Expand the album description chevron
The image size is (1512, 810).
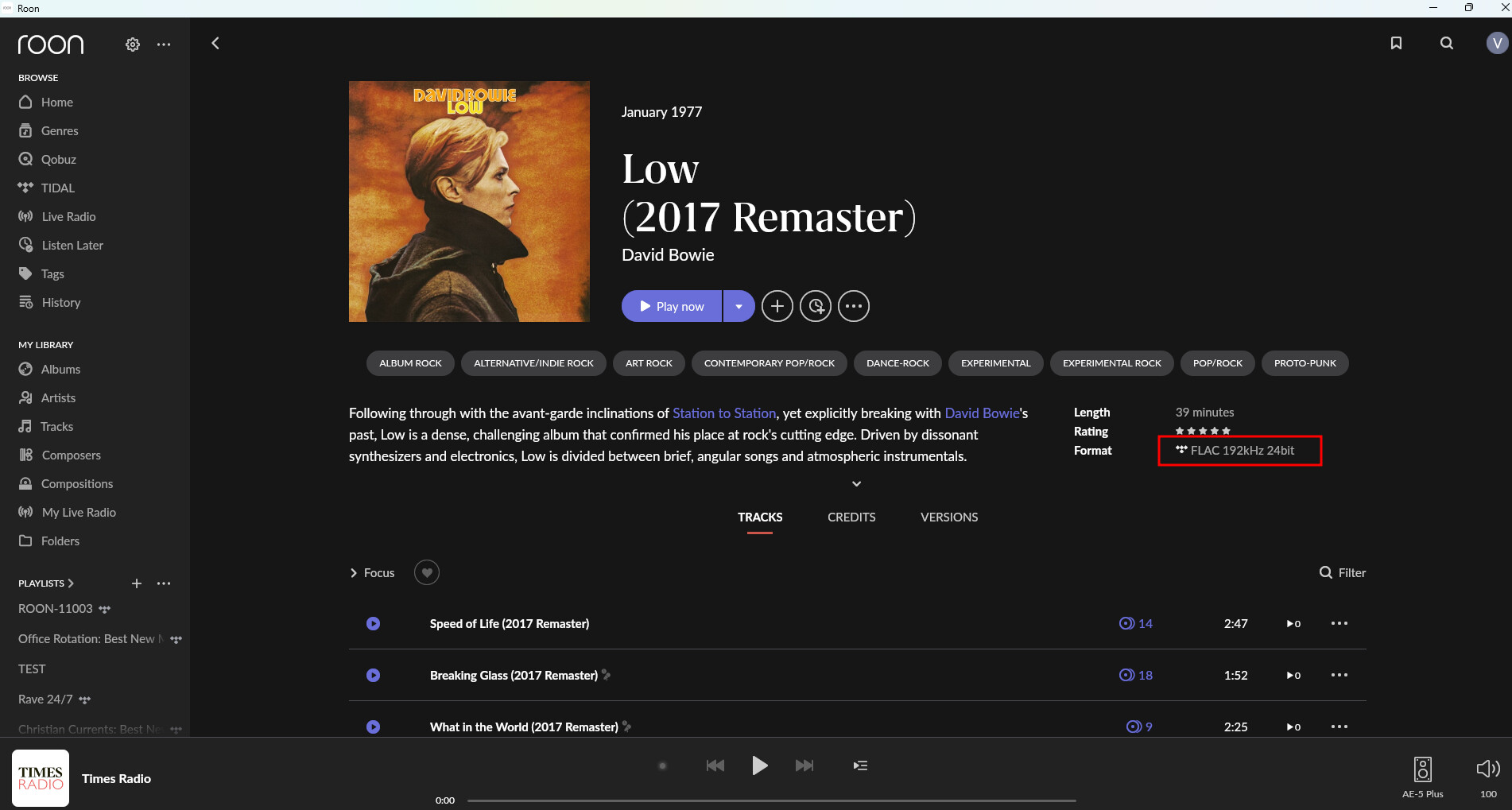[856, 483]
